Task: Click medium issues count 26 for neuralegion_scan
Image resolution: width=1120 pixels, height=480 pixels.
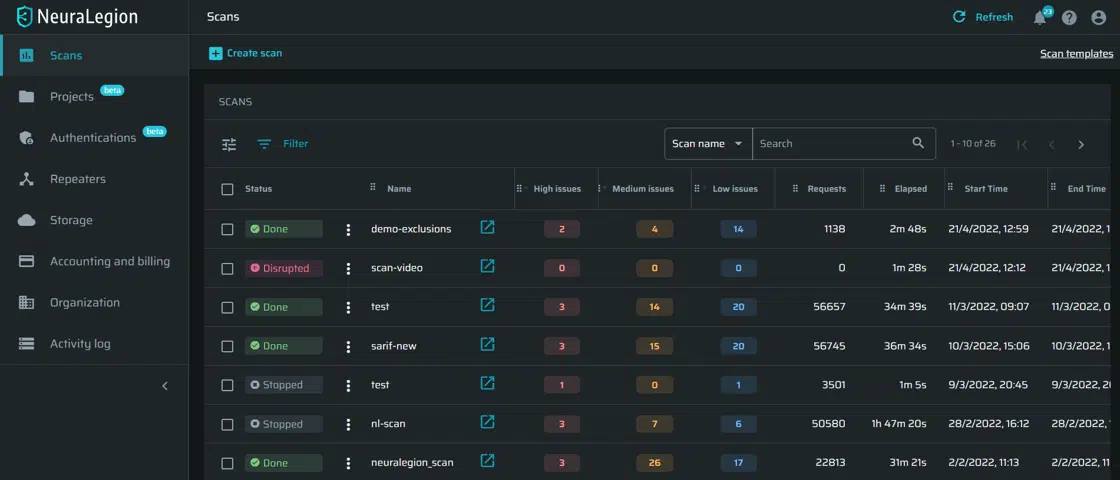Action: tap(654, 463)
